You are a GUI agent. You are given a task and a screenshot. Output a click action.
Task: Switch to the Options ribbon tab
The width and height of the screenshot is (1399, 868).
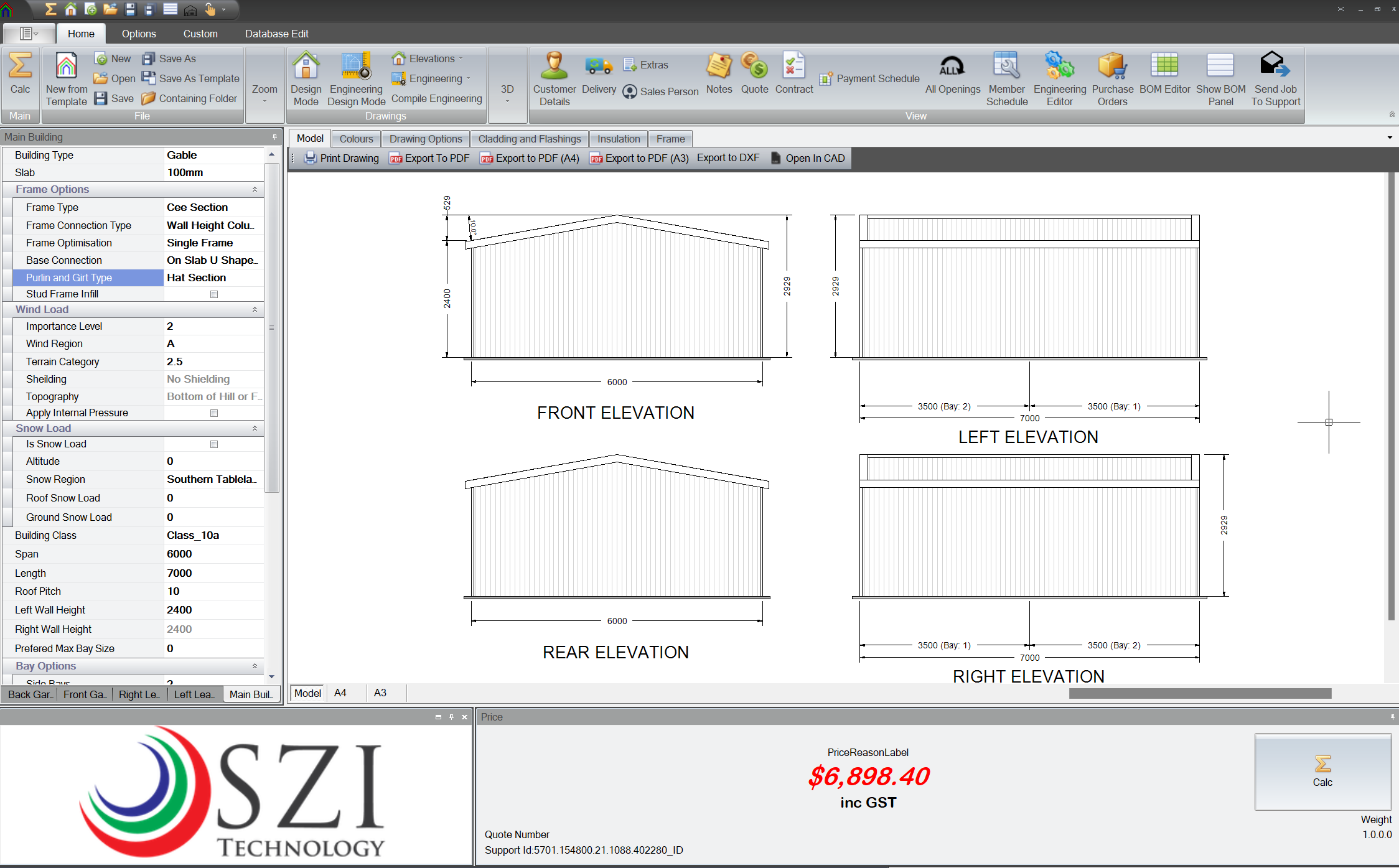139,34
